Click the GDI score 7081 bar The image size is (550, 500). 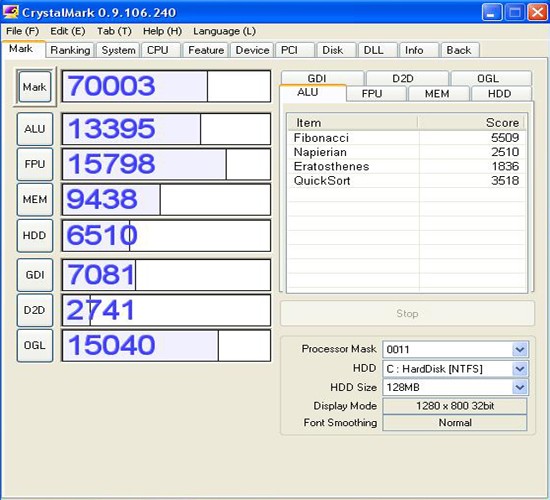tap(166, 275)
